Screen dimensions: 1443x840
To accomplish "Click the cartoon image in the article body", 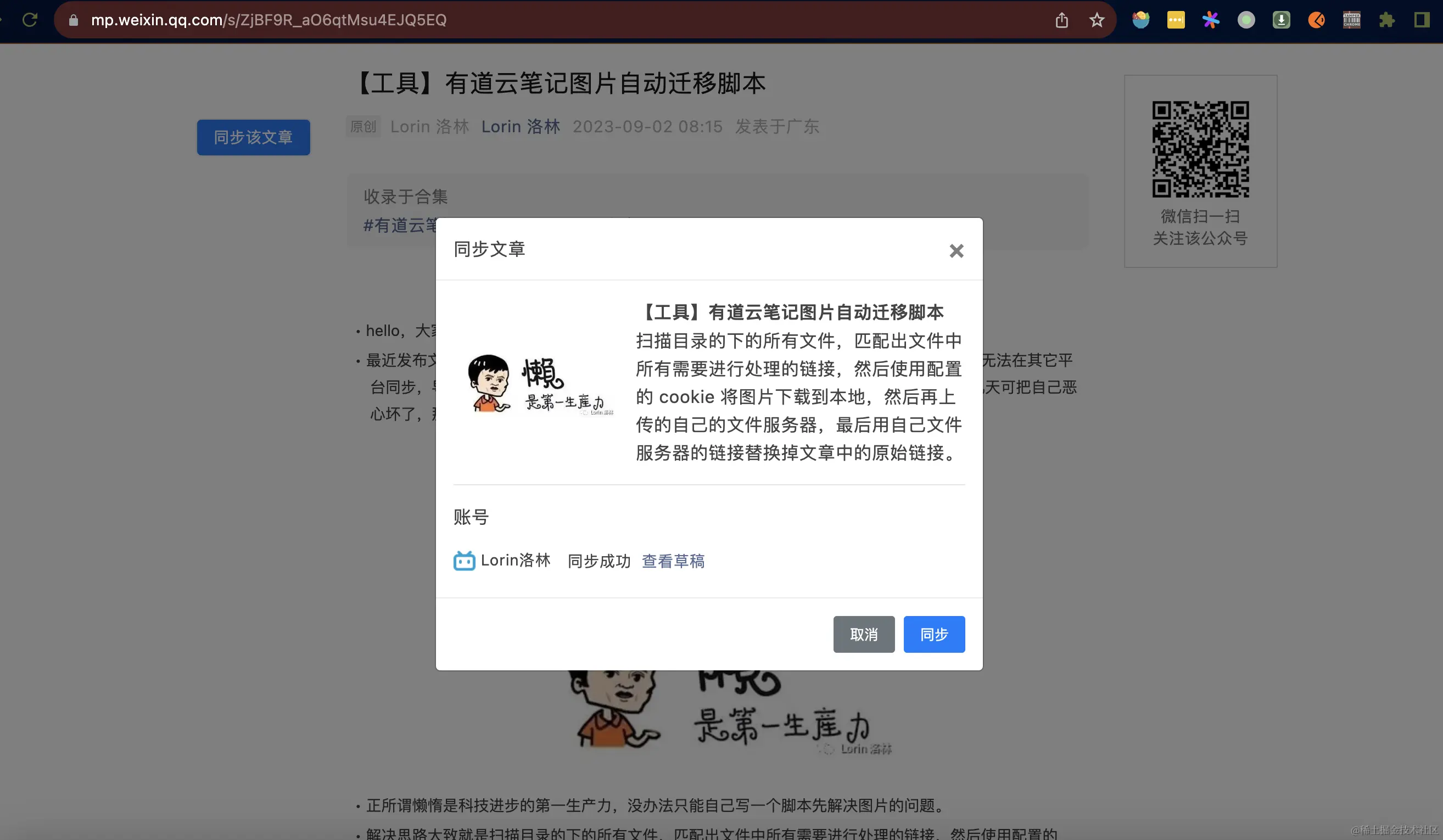I will coord(730,713).
